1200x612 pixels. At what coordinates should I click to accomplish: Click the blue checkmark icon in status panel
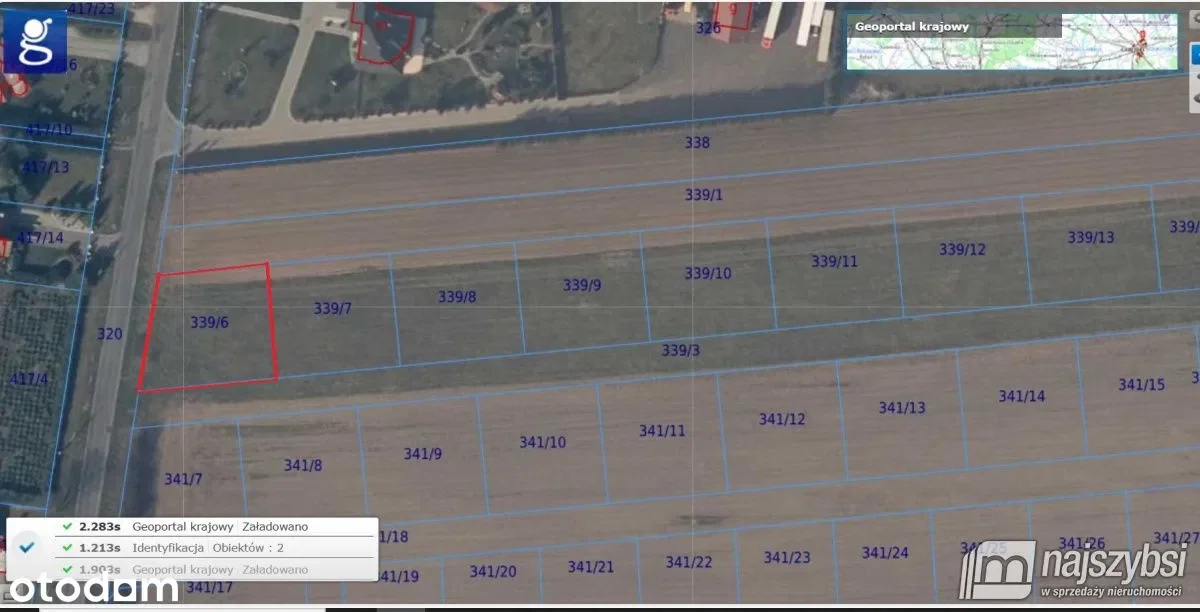click(x=28, y=547)
